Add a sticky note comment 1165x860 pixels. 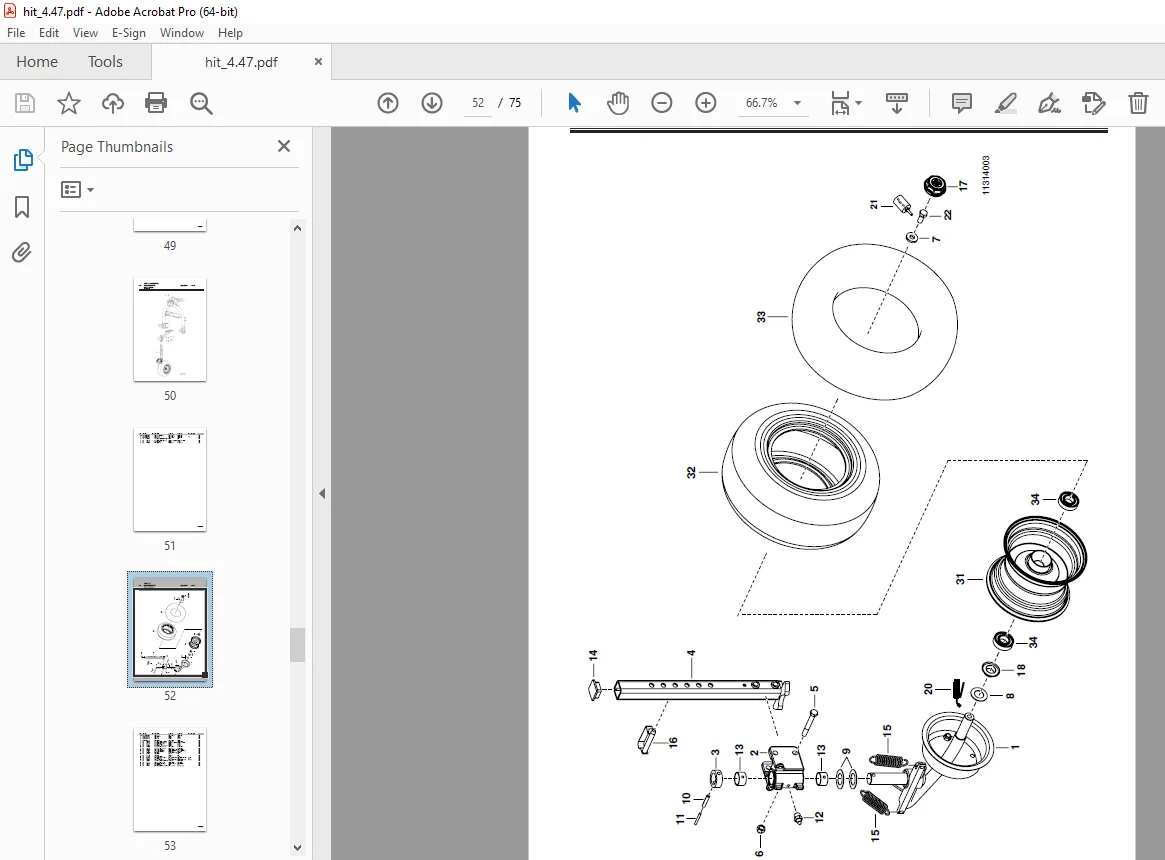pos(961,103)
